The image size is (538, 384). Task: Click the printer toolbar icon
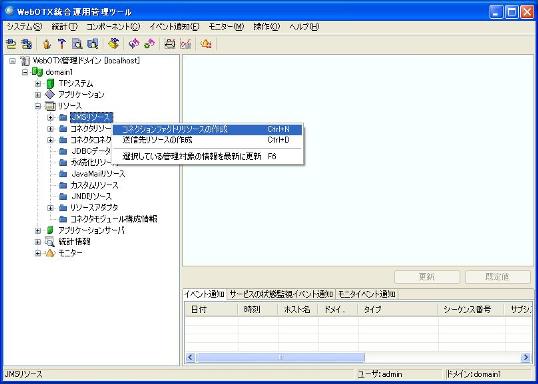coord(169,44)
